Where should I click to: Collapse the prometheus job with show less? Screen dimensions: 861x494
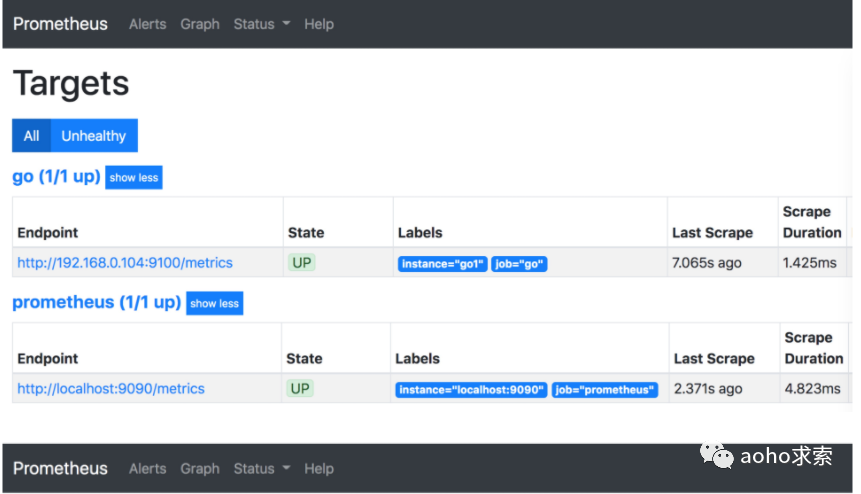pyautogui.click(x=215, y=304)
